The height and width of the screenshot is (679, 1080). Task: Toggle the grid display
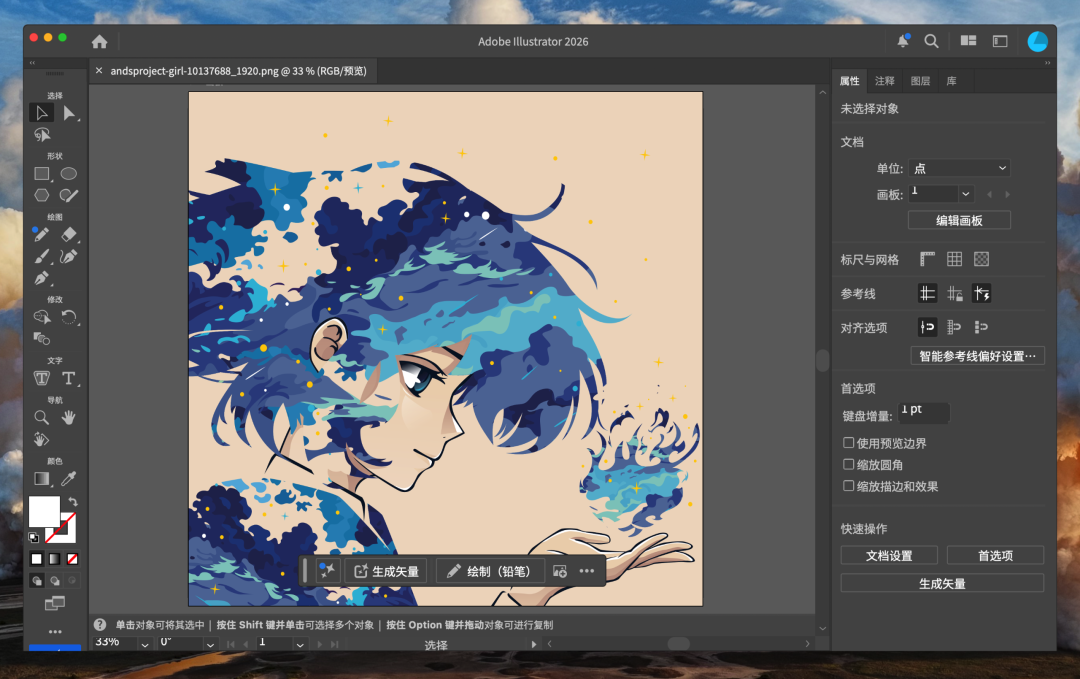pos(954,259)
